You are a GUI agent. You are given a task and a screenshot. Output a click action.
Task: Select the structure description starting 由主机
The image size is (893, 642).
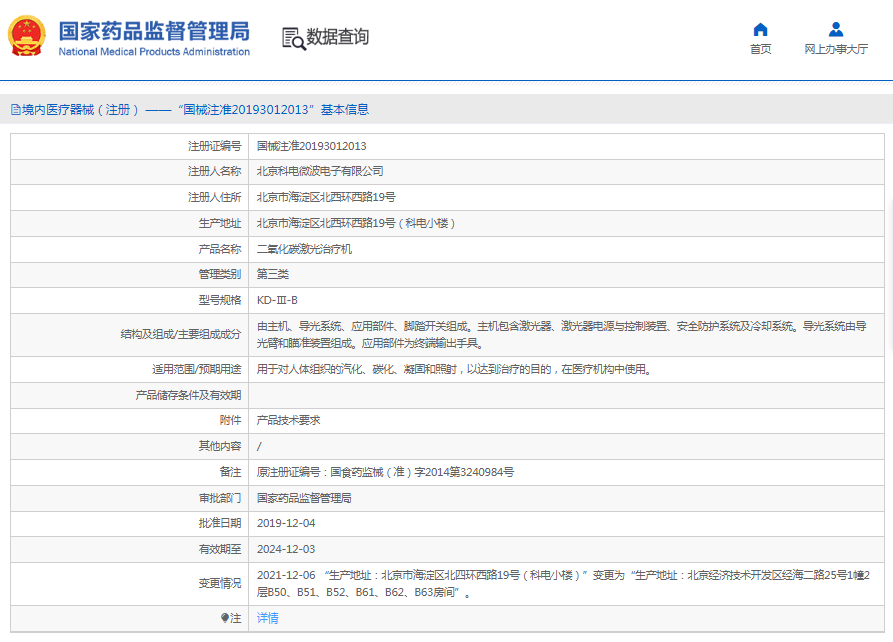click(562, 335)
